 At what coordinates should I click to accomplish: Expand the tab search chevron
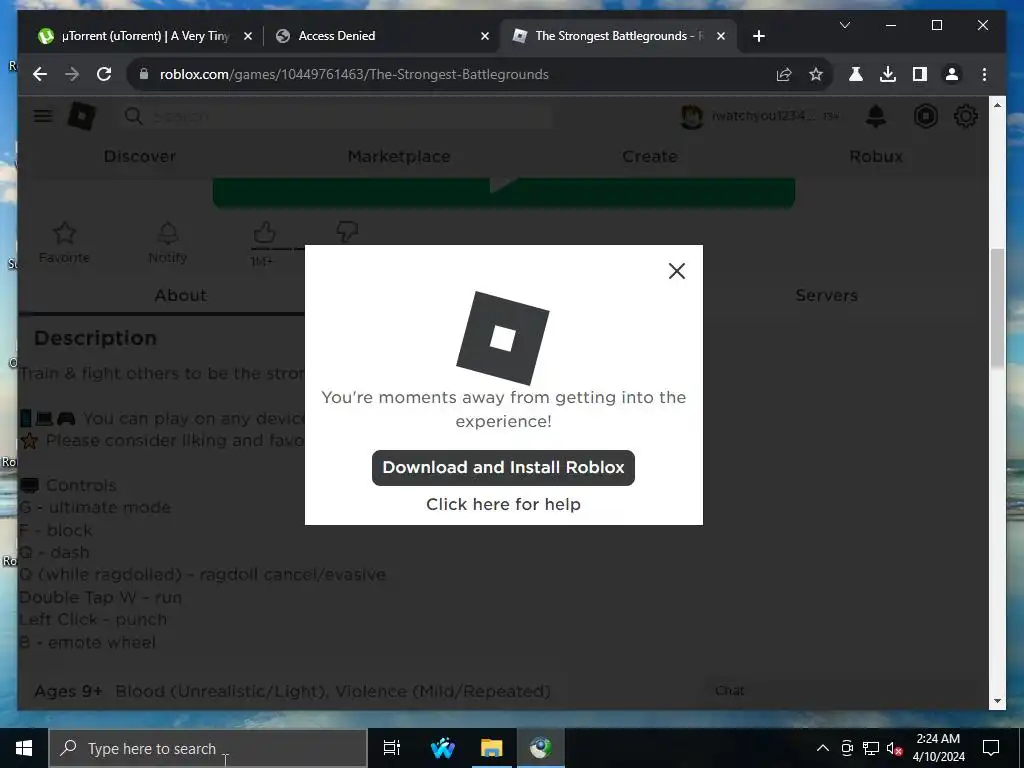pos(844,25)
